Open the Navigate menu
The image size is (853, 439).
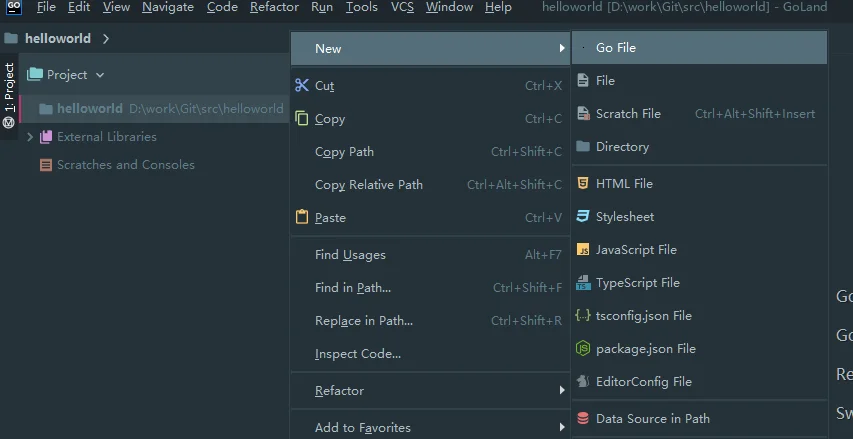click(x=168, y=7)
